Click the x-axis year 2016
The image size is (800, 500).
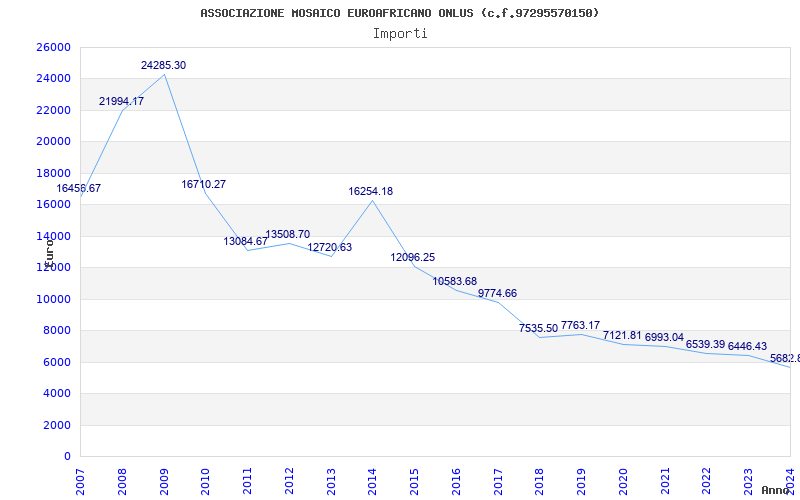[x=456, y=482]
